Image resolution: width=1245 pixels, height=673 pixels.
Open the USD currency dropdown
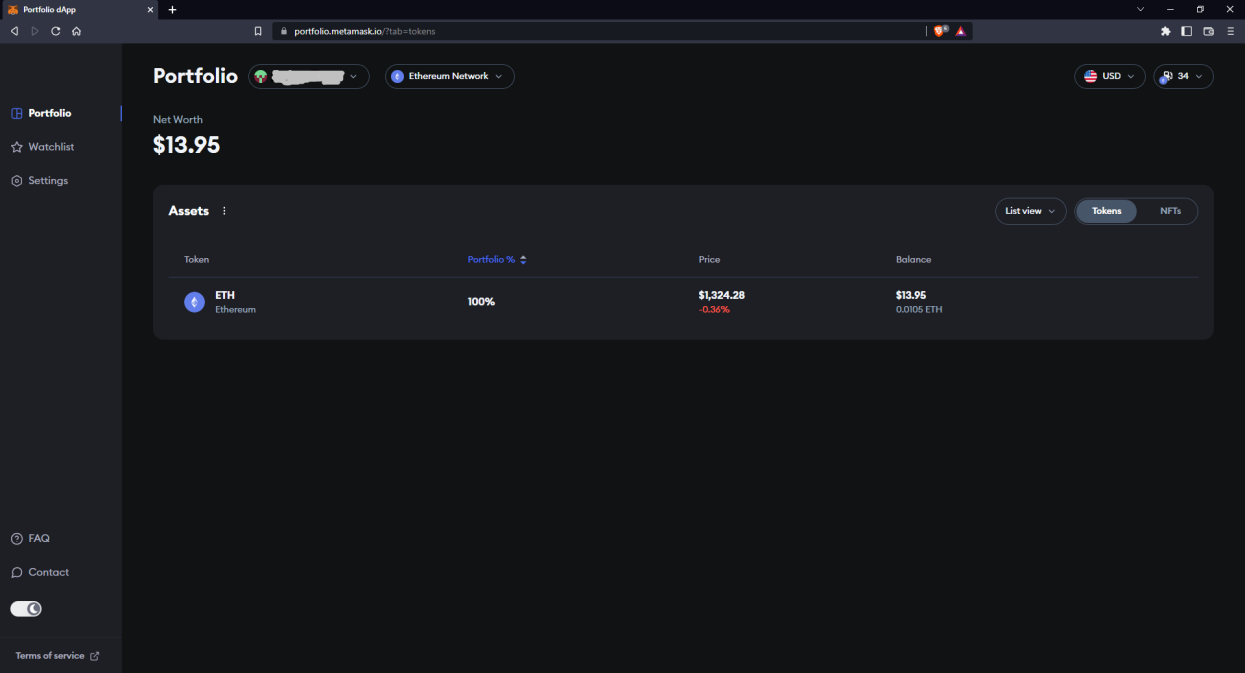(x=1109, y=76)
